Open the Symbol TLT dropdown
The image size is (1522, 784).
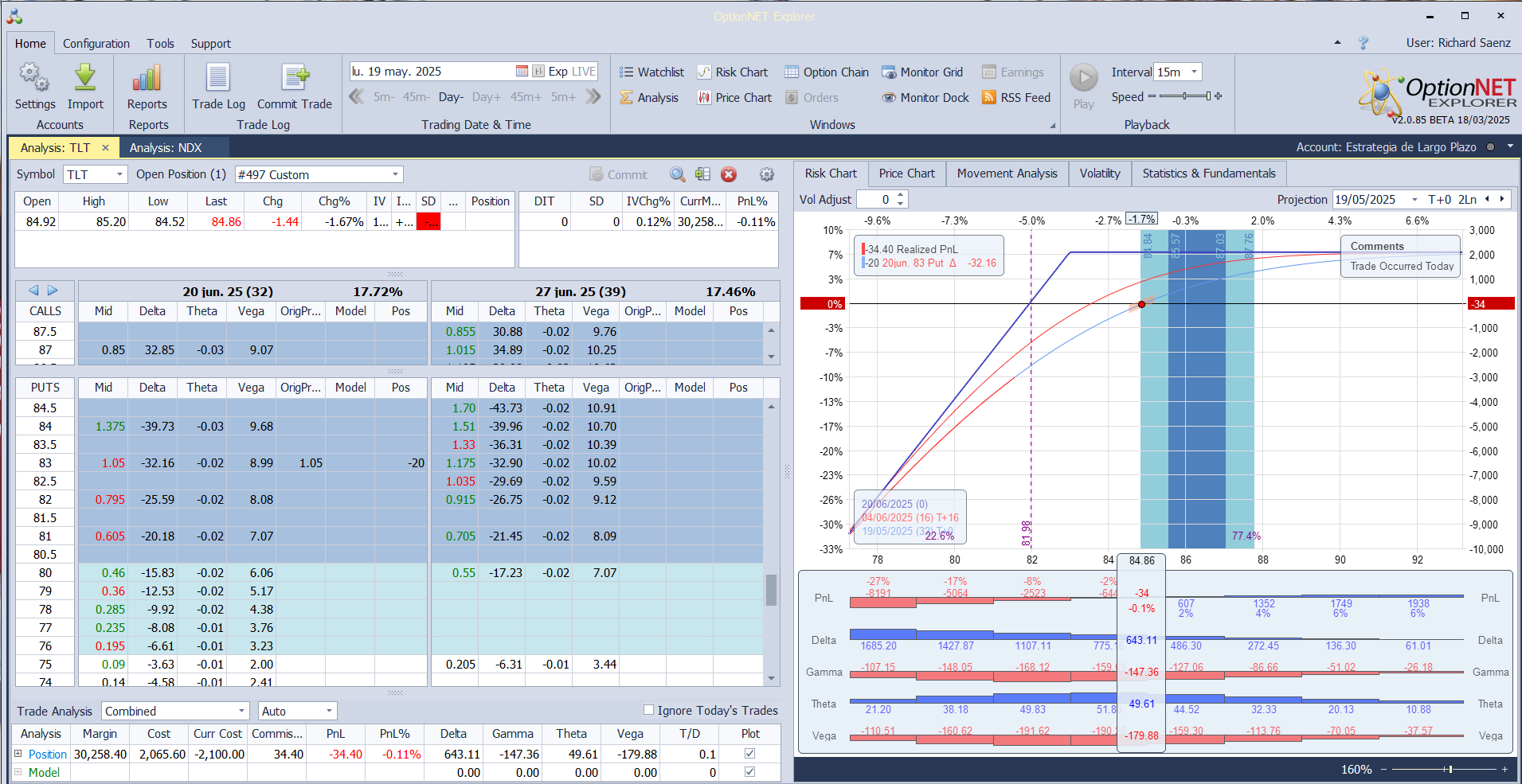119,174
